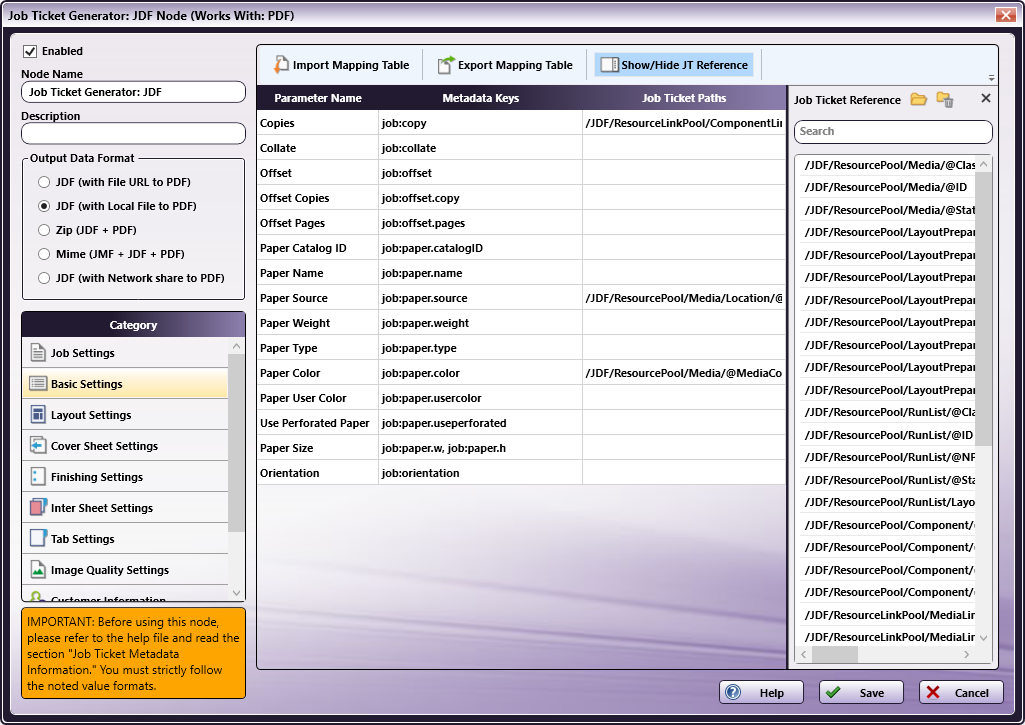
Task: Select Zip (JDF + PDF) format
Action: pos(44,230)
